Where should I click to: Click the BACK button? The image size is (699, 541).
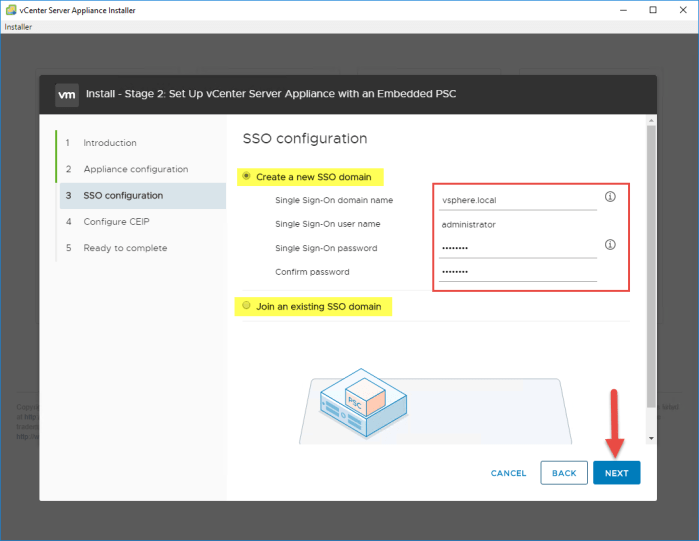coord(564,473)
